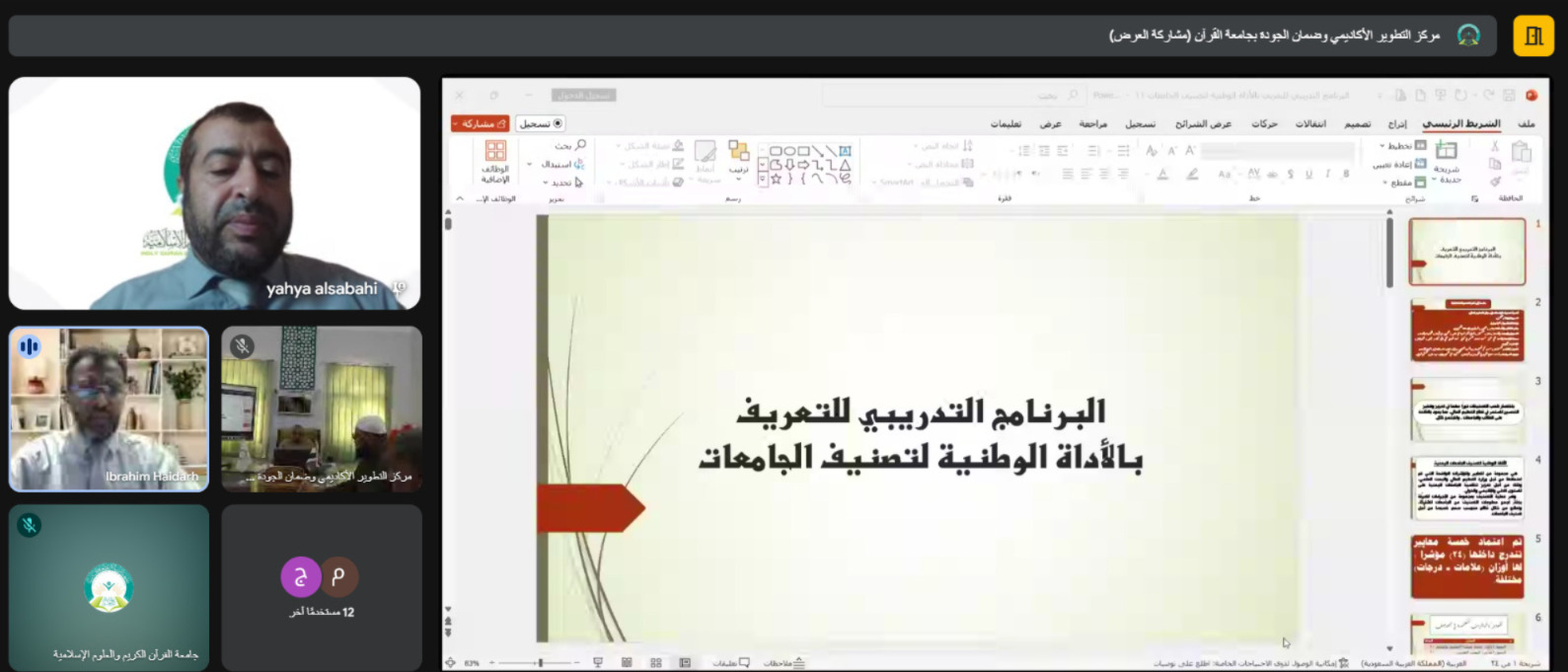Start slideshow from status bar icon
Screen dimensions: 1568x672
coord(598,663)
